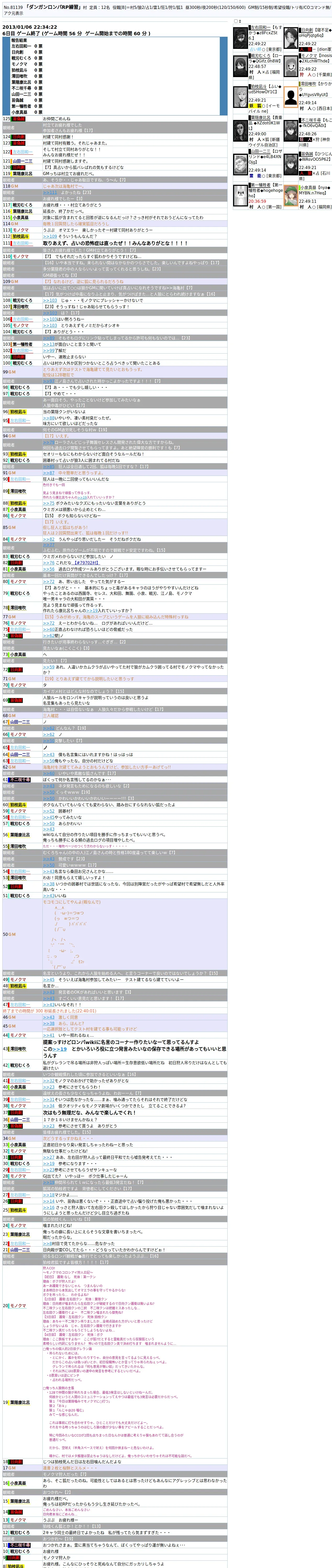Follow the >>34 anchor in post 38 by モノクマ

click(x=48, y=1106)
